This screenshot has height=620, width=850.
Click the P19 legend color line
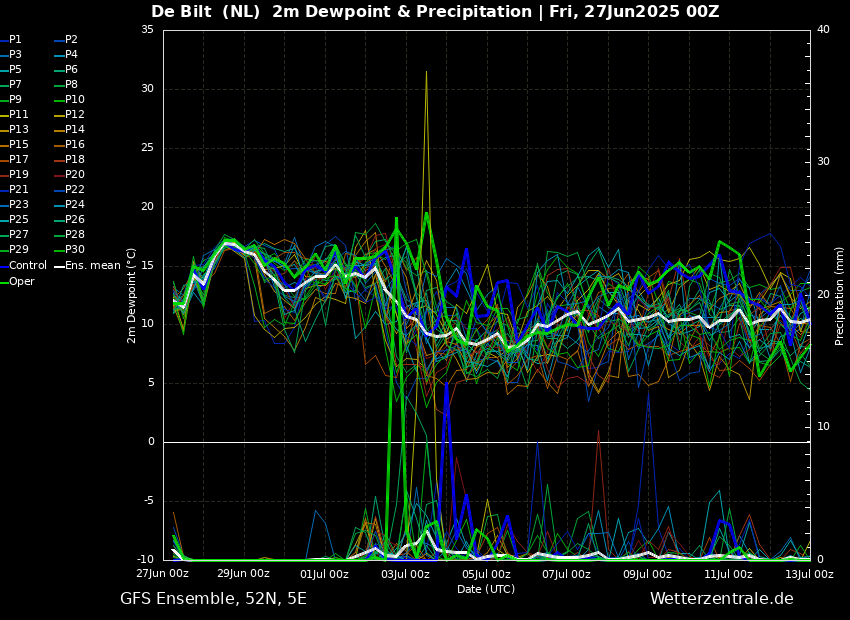click(4, 175)
